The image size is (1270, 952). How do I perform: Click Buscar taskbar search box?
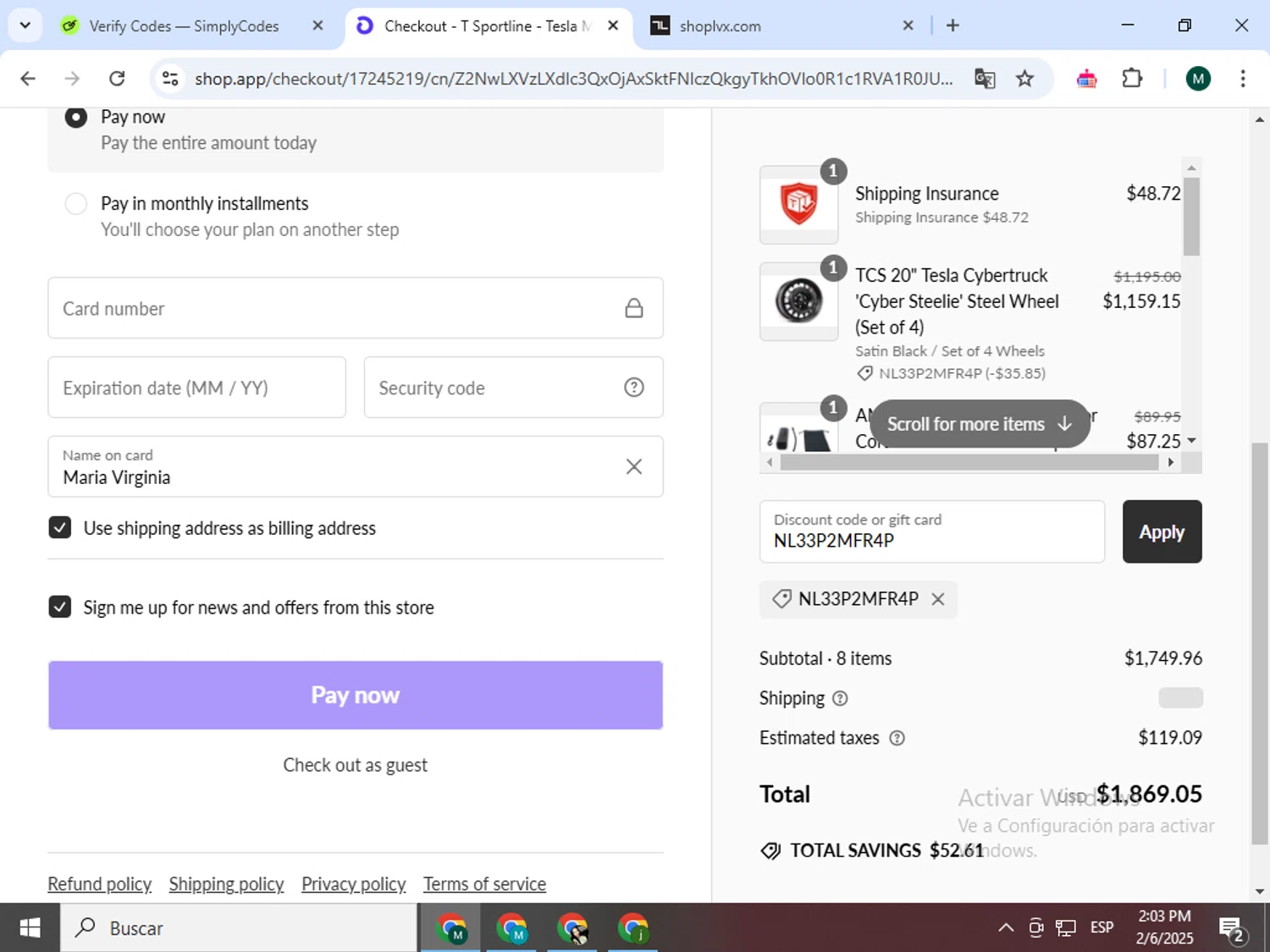pos(239,928)
